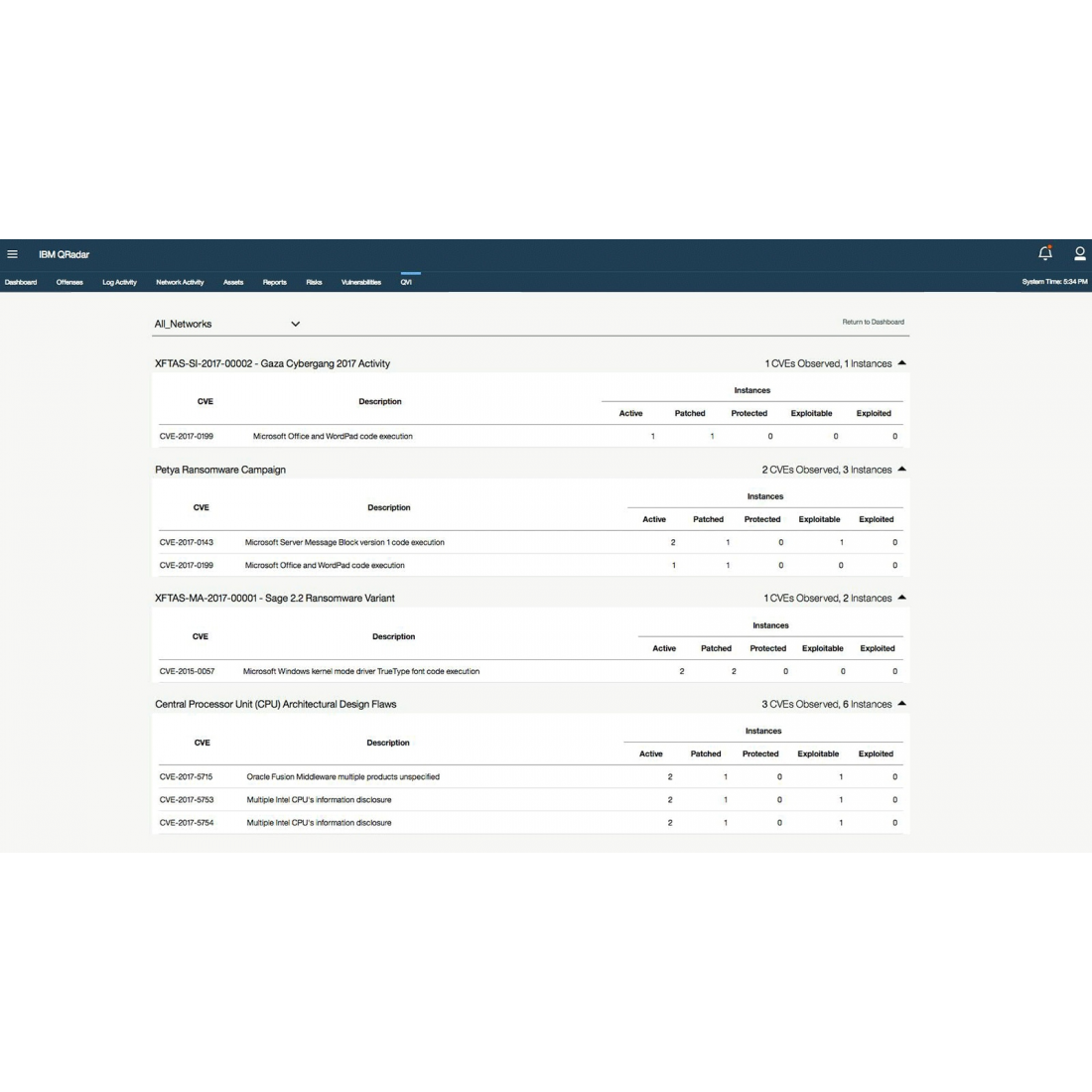
Task: Open CVE-2017-0143 details
Action: coord(186,542)
